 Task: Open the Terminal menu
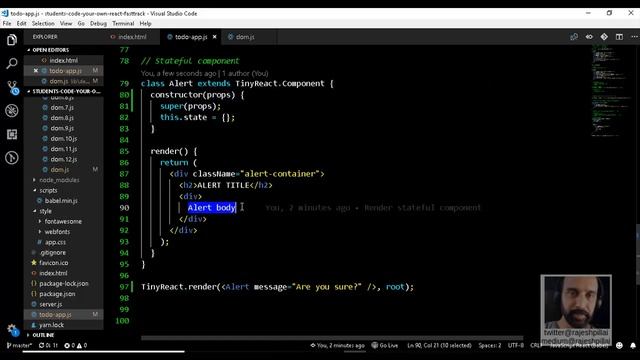[x=123, y=24]
